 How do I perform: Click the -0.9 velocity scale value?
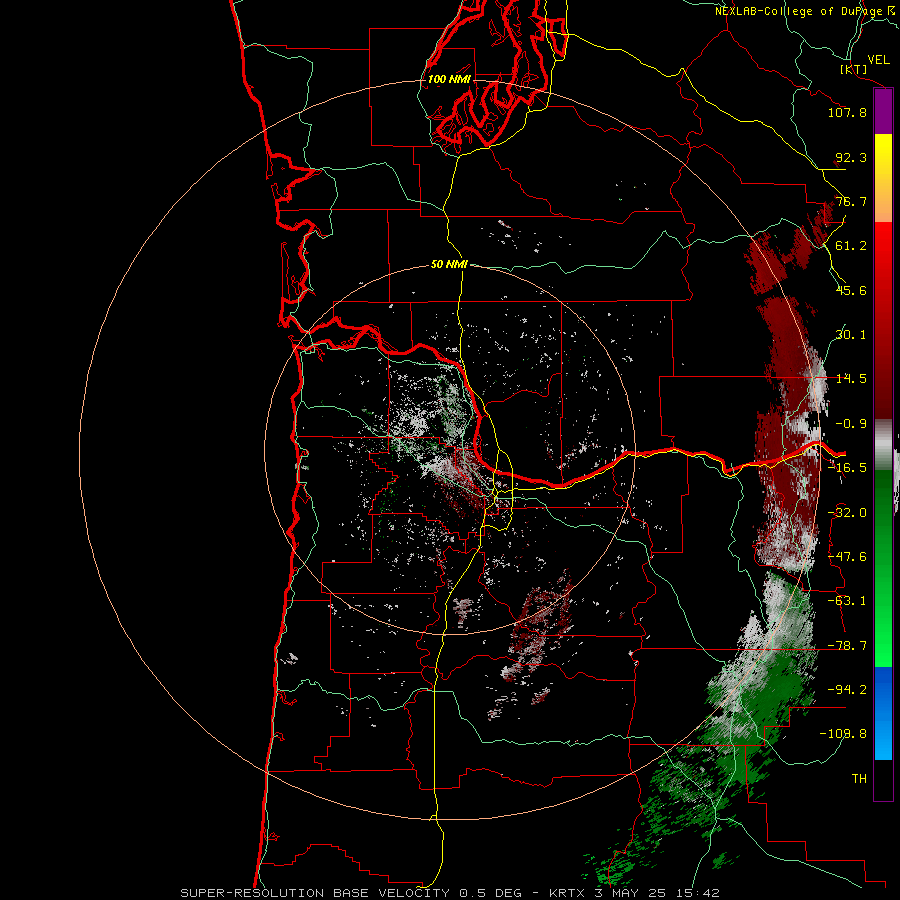point(851,424)
